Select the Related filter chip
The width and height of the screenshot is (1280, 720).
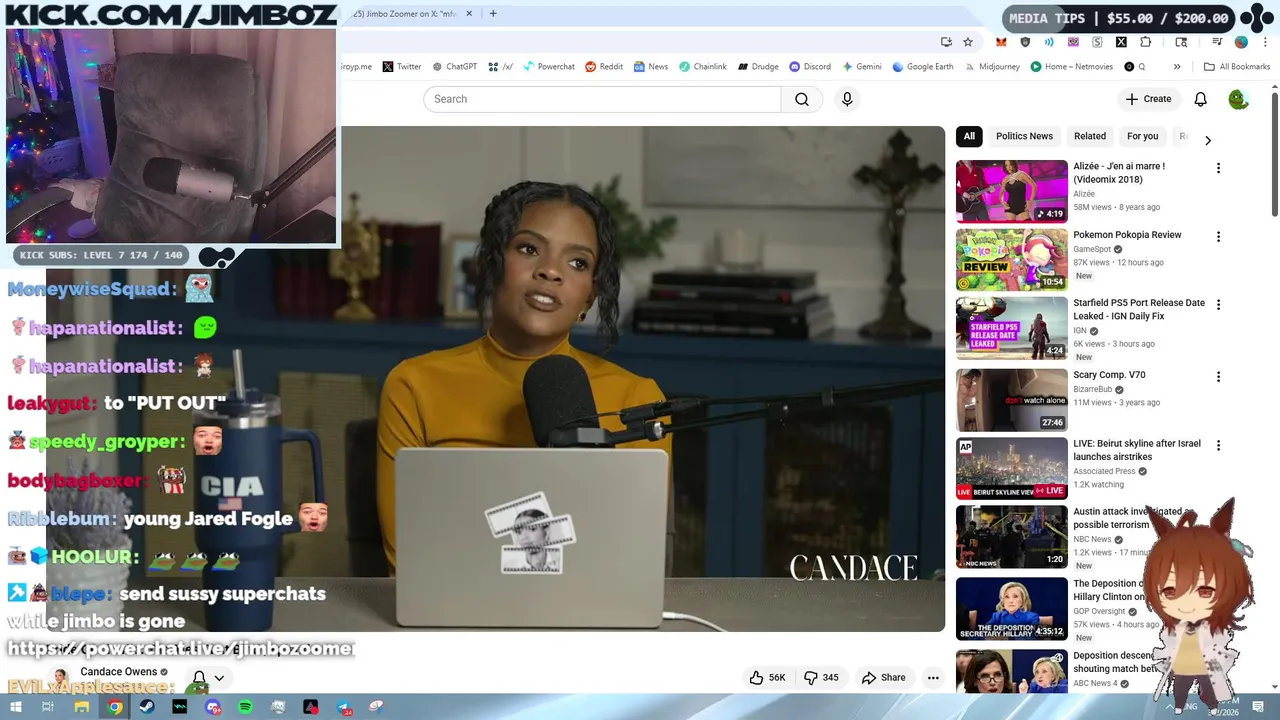(x=1090, y=136)
